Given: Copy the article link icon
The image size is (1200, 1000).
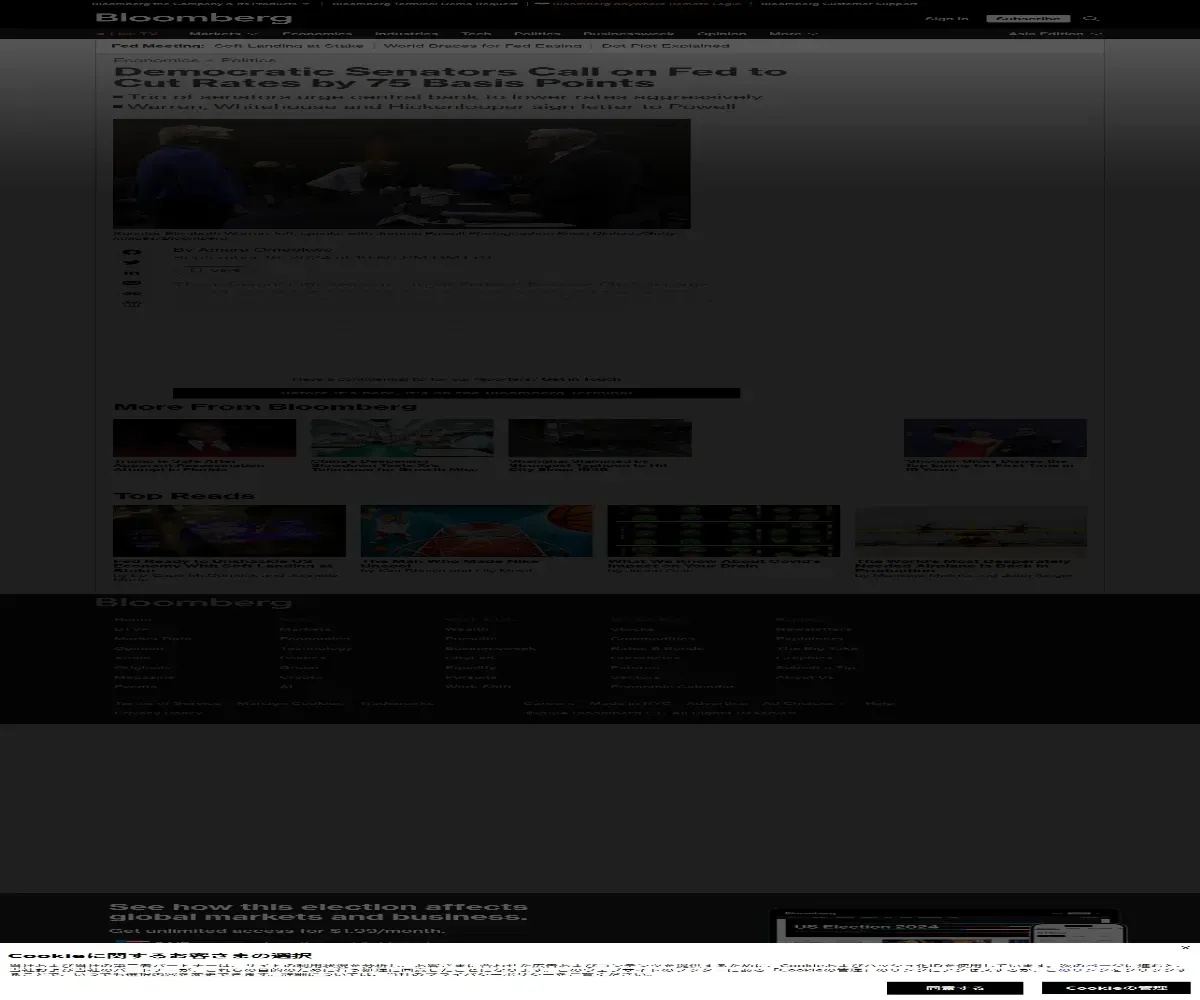Looking at the screenshot, I should pyautogui.click(x=132, y=294).
